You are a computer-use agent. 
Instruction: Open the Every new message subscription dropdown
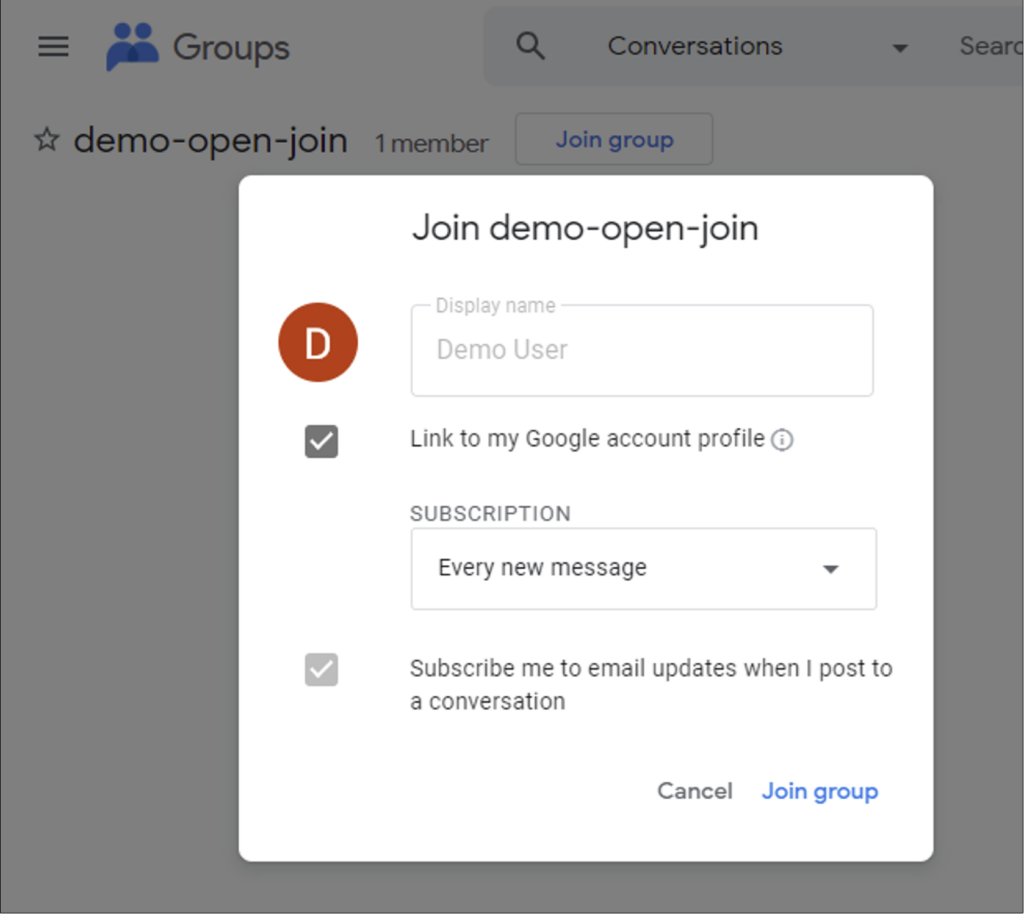tap(643, 569)
